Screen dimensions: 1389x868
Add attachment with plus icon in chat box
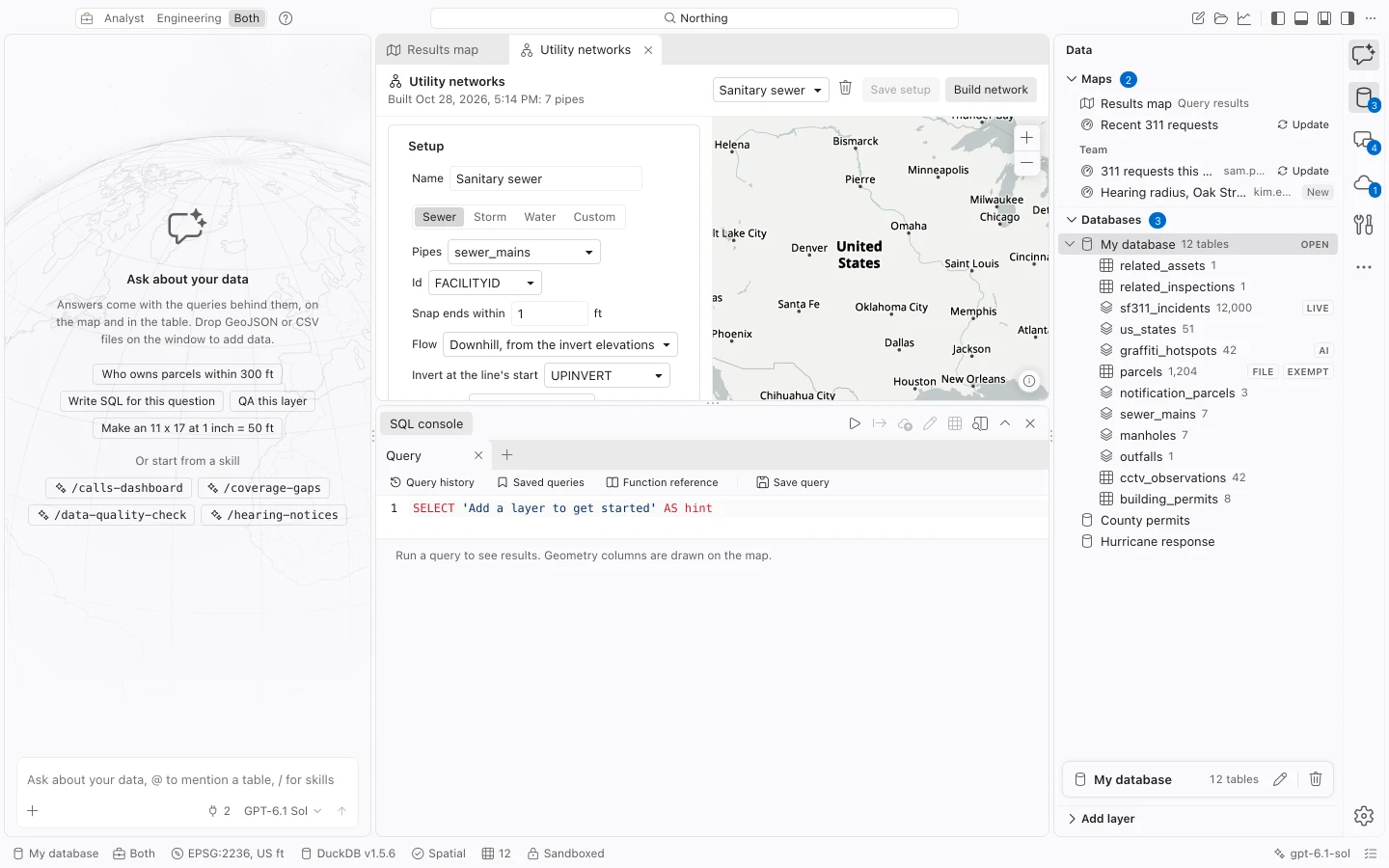[x=33, y=811]
